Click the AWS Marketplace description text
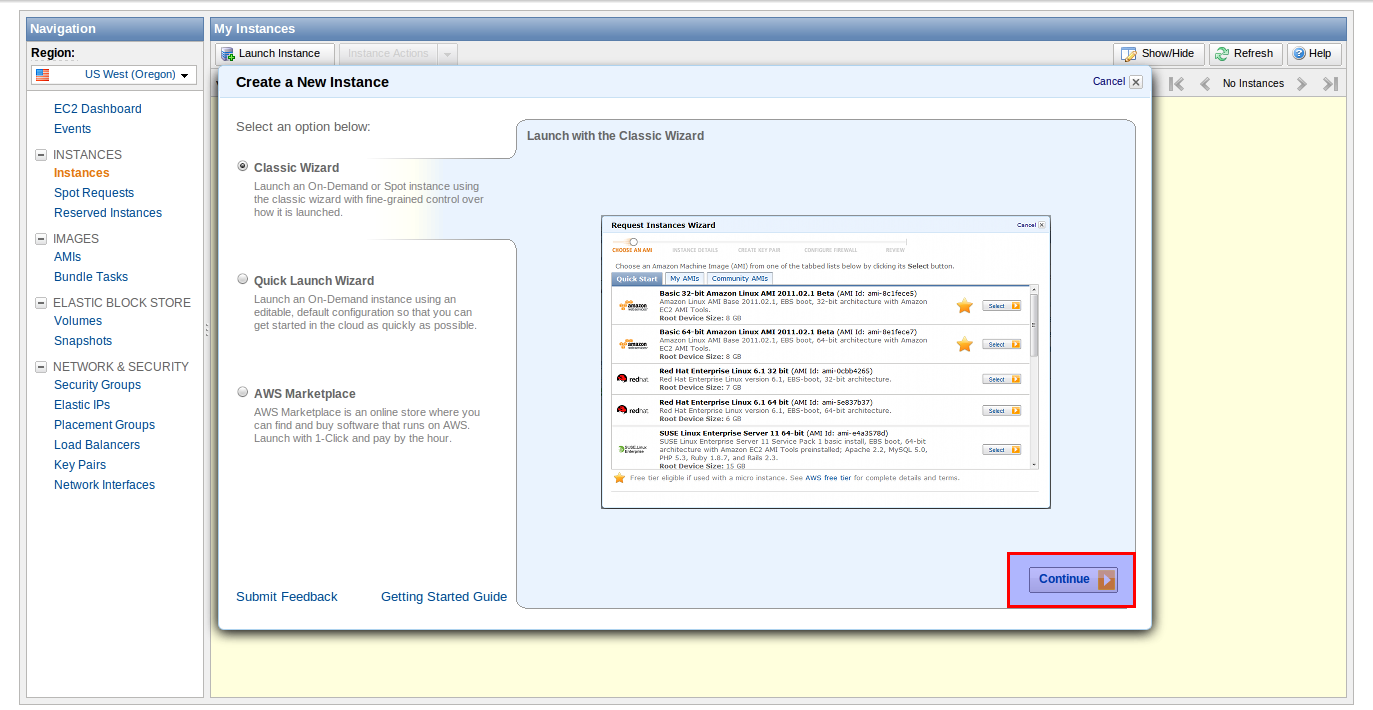Viewport: 1373px width, 710px height. [x=367, y=425]
